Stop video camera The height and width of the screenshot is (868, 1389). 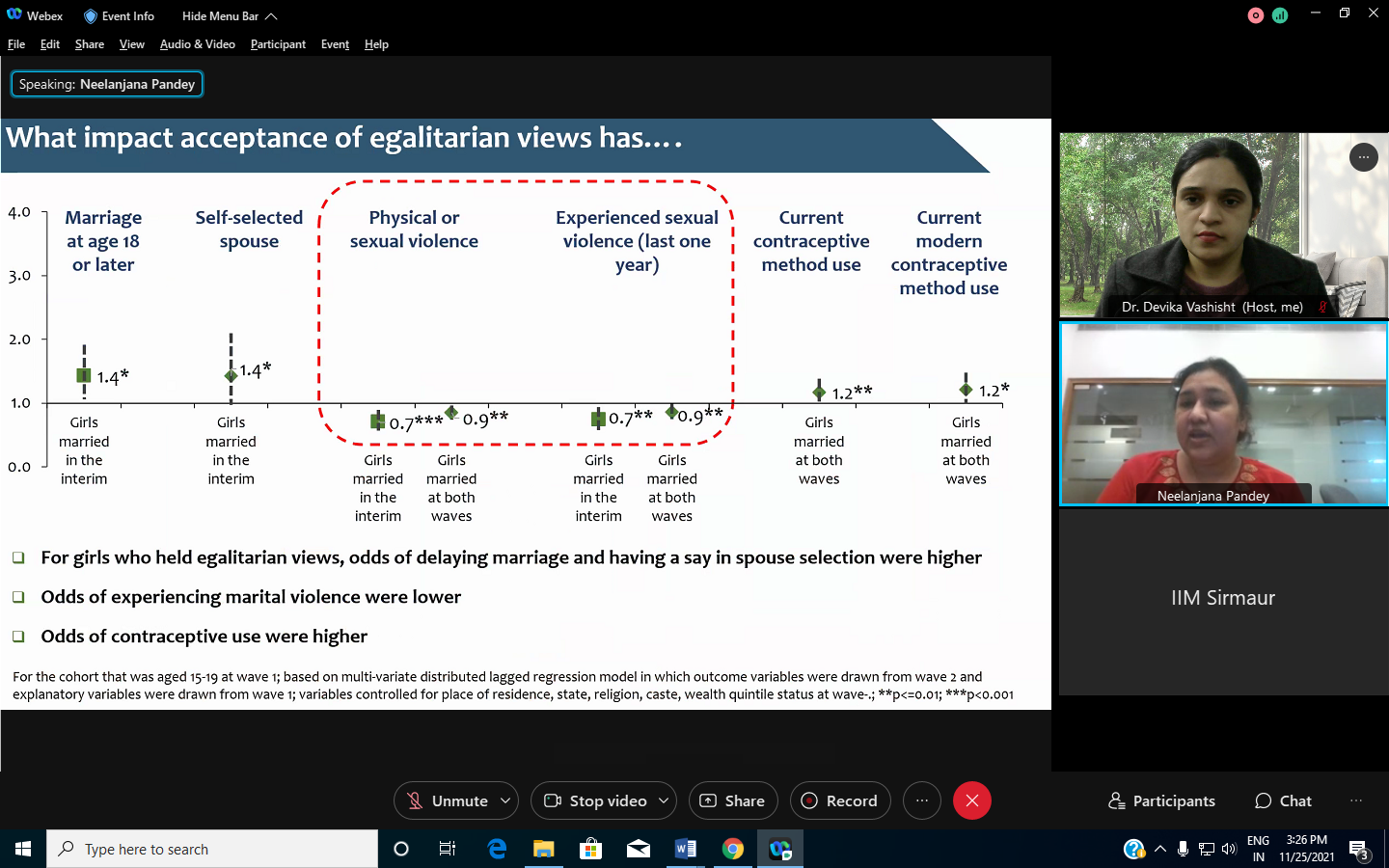tap(595, 800)
